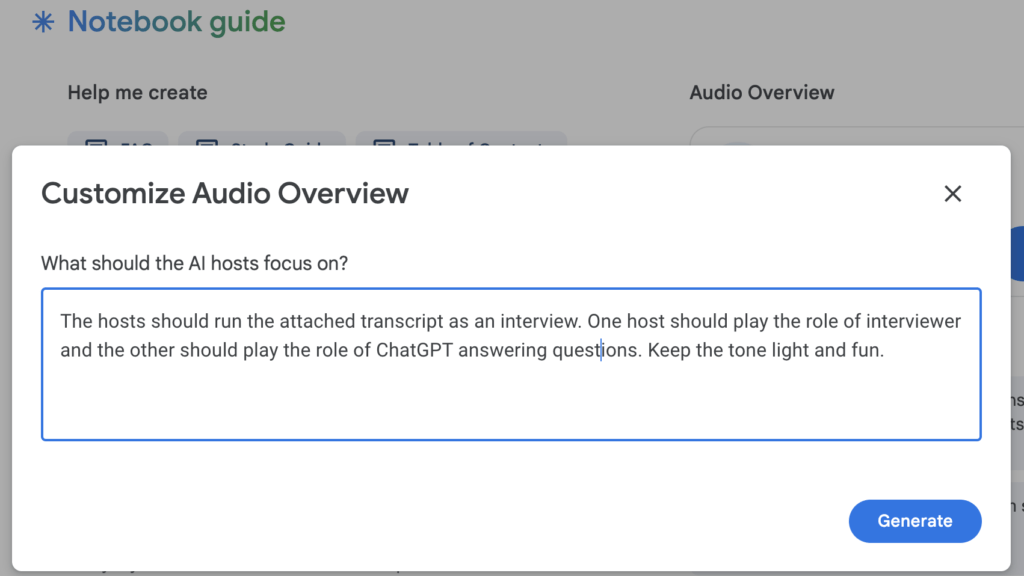Click the Customize Audio Overview title
Screen dimensions: 1024x576
pyautogui.click(x=225, y=193)
